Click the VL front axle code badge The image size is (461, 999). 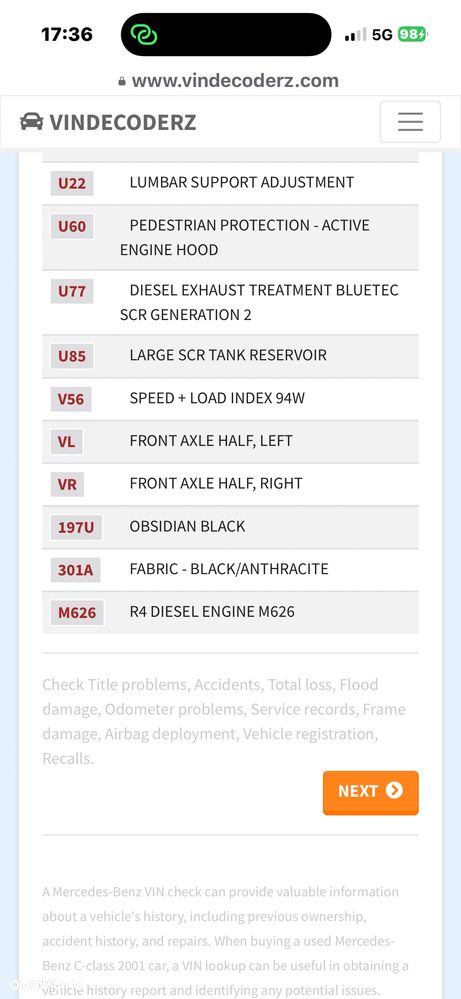click(x=66, y=442)
